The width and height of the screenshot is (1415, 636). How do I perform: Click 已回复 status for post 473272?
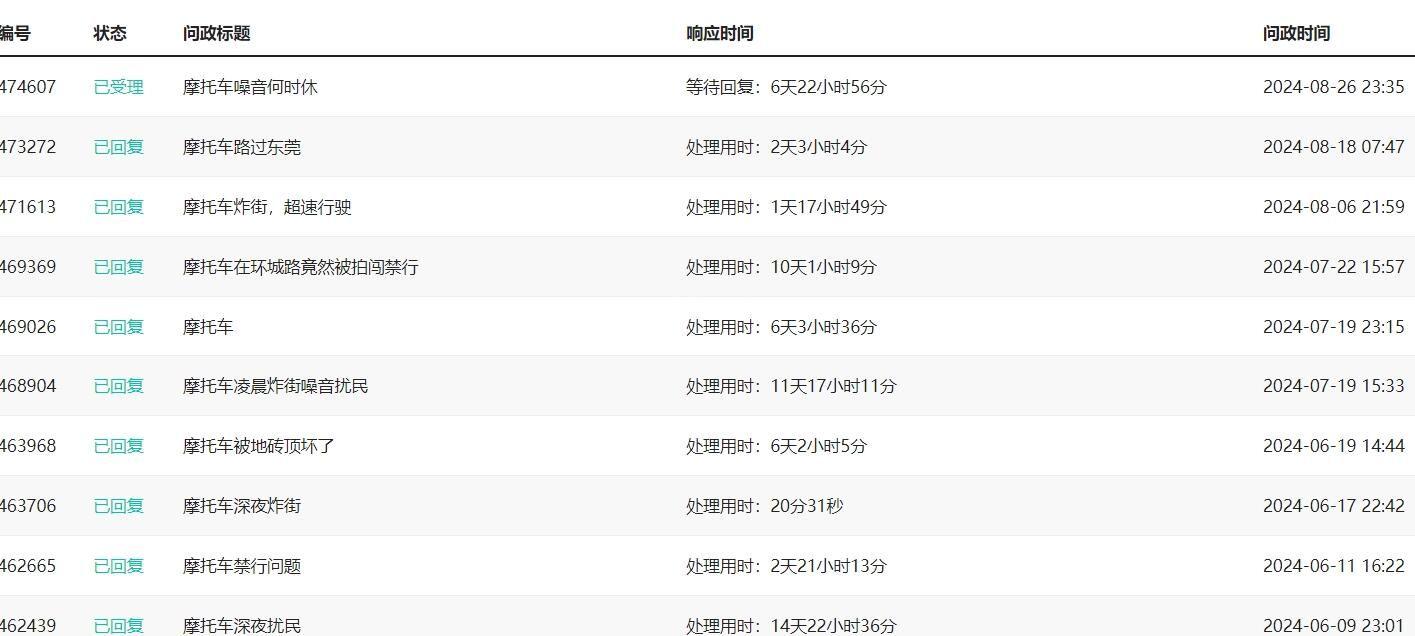119,147
